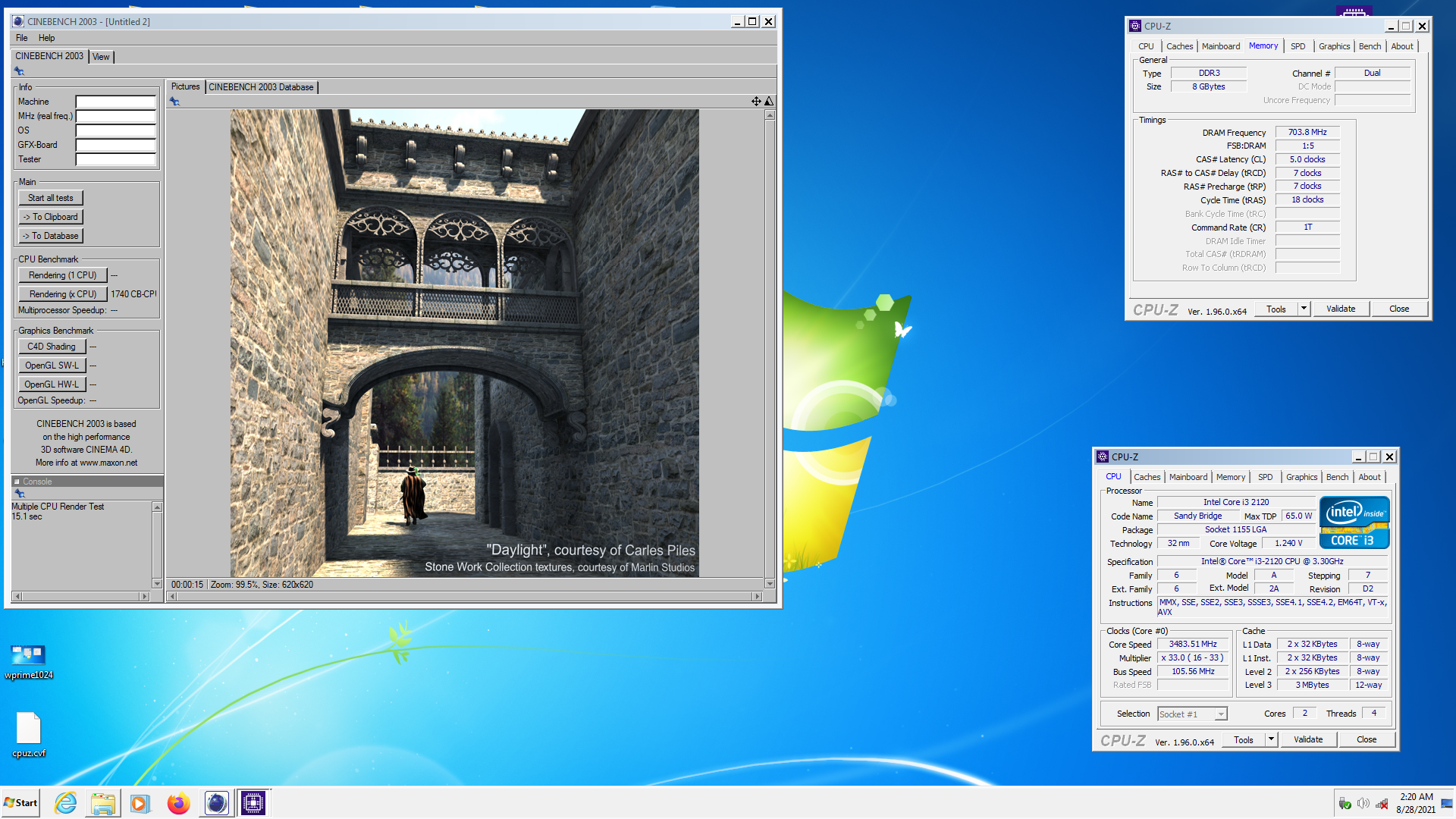Collapse the Console panel header

[17, 482]
